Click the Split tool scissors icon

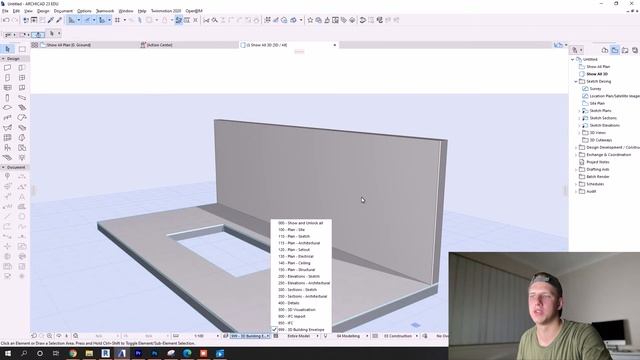tap(206, 20)
